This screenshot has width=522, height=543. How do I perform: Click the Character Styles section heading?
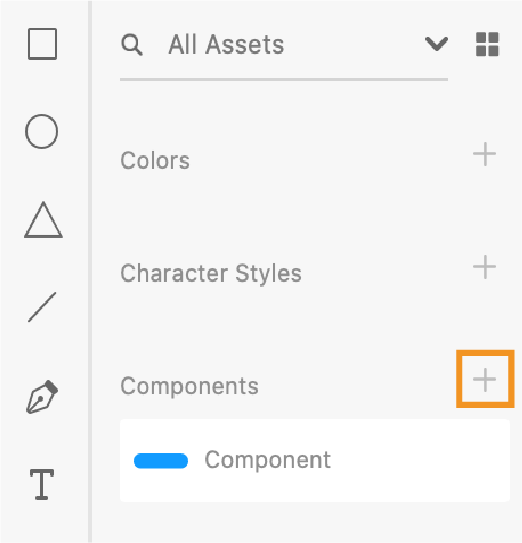(211, 274)
